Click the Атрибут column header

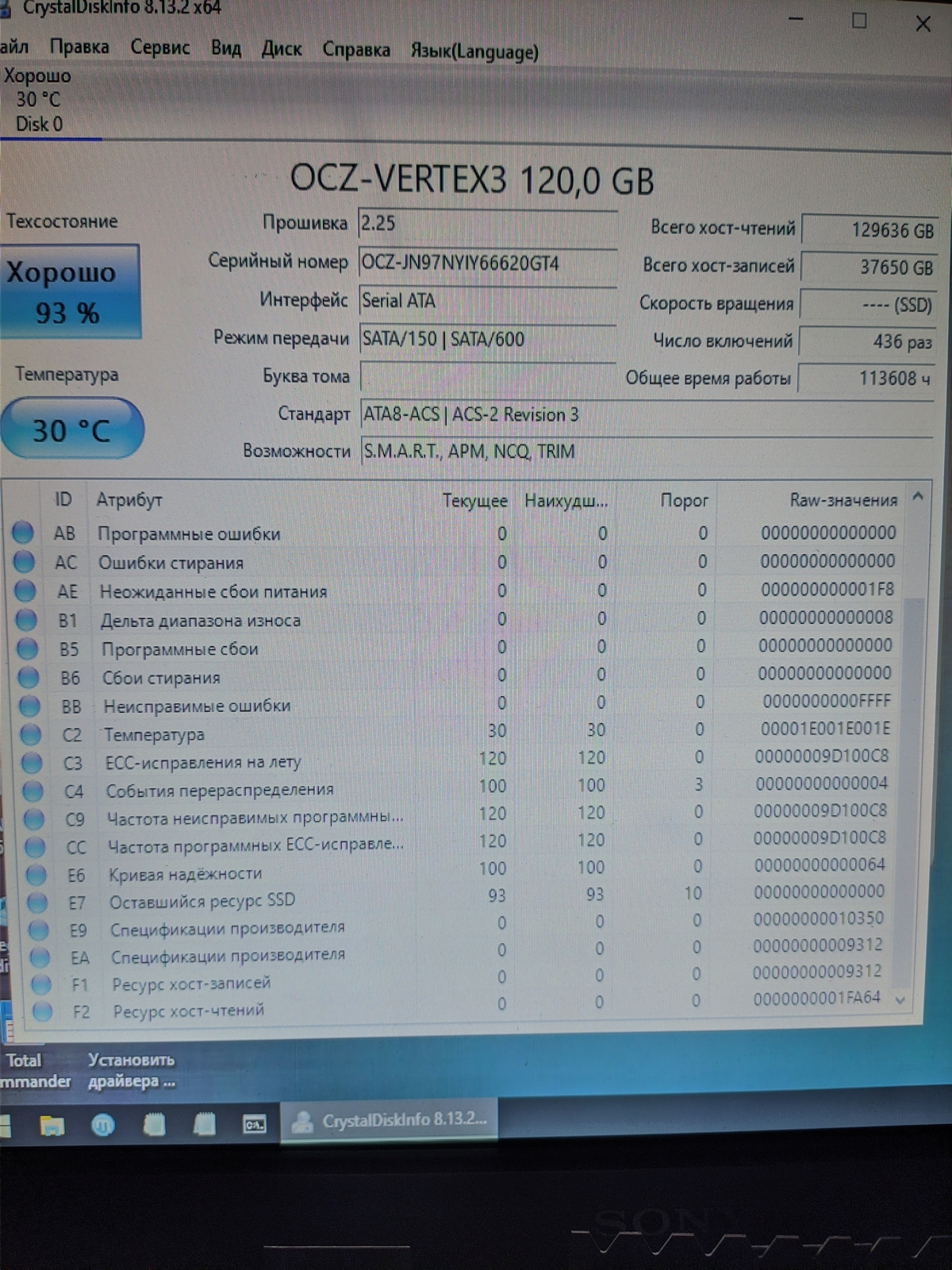pos(129,500)
